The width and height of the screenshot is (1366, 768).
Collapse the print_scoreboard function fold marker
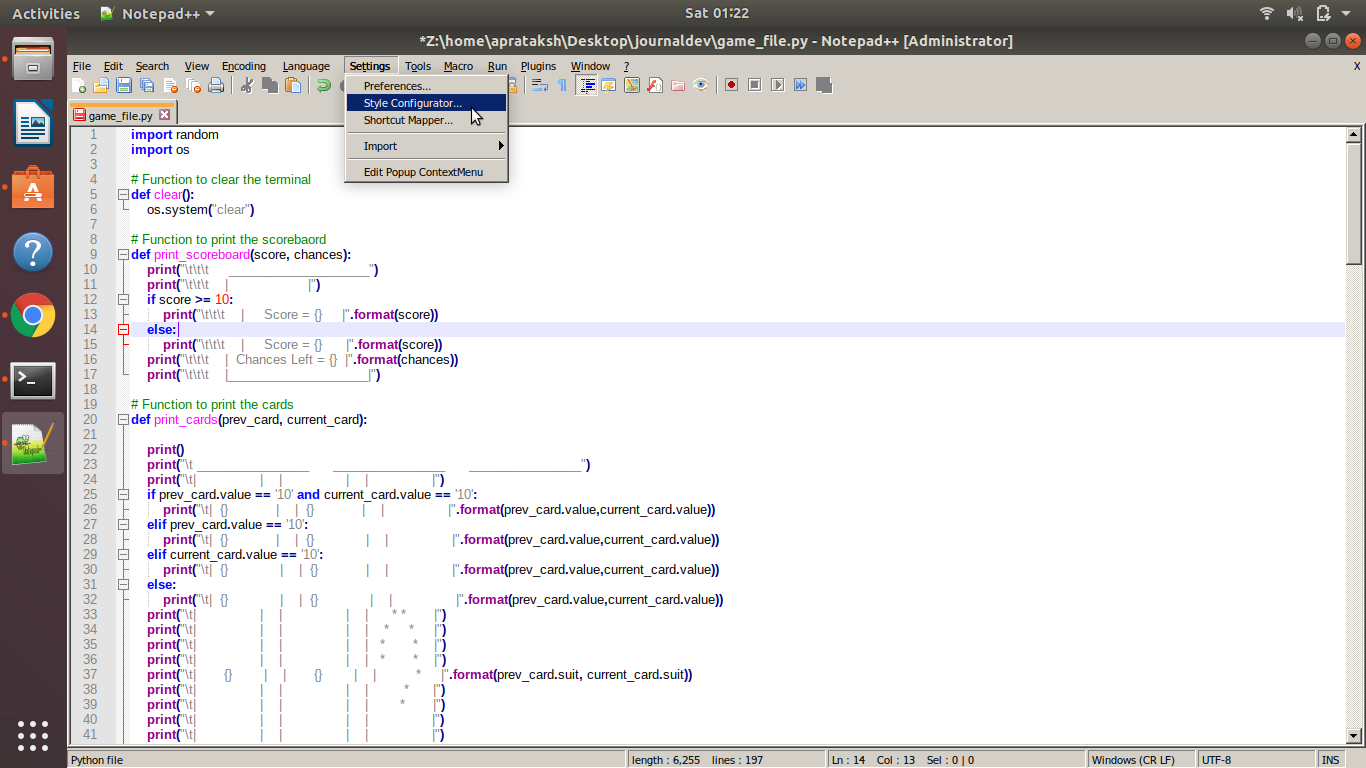coord(122,254)
